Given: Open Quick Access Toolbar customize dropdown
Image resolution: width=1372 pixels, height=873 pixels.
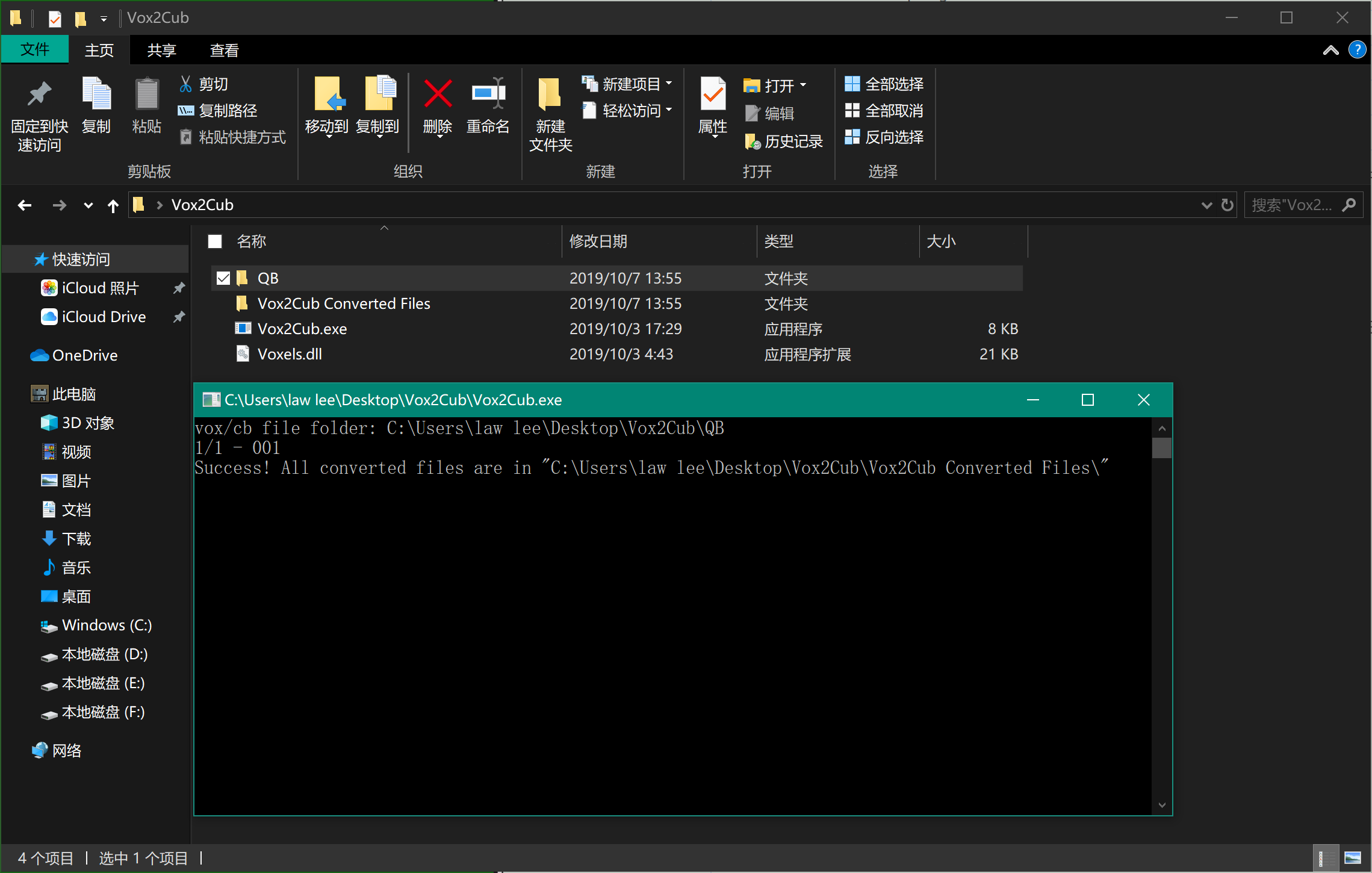Looking at the screenshot, I should click(104, 19).
